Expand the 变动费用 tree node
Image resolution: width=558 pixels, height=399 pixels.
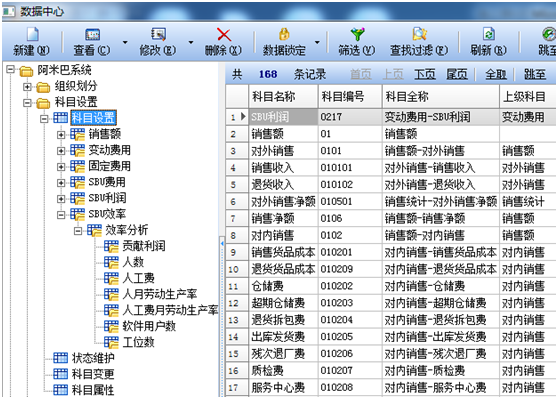(61, 151)
